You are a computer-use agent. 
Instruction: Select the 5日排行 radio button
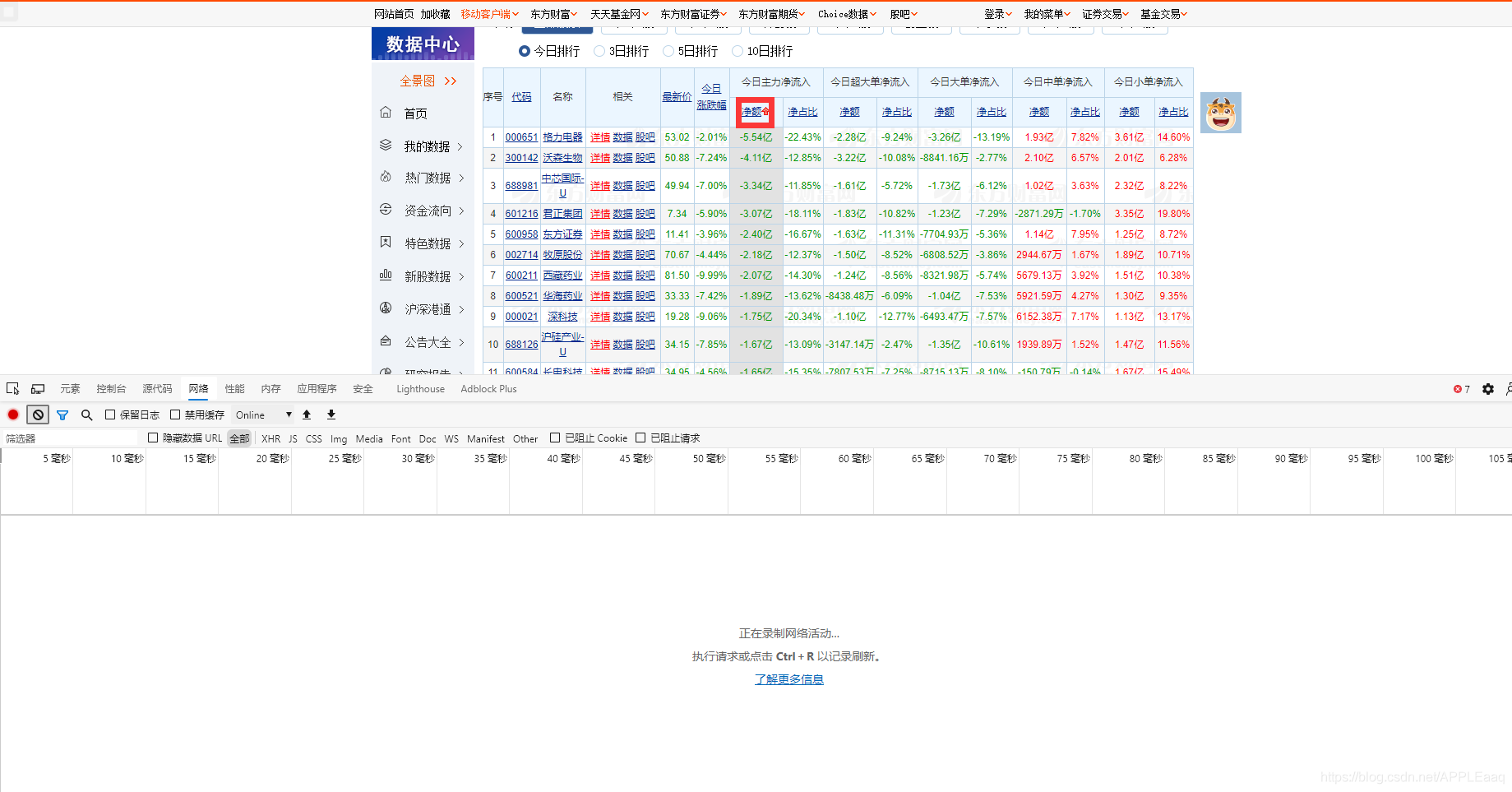(x=668, y=51)
